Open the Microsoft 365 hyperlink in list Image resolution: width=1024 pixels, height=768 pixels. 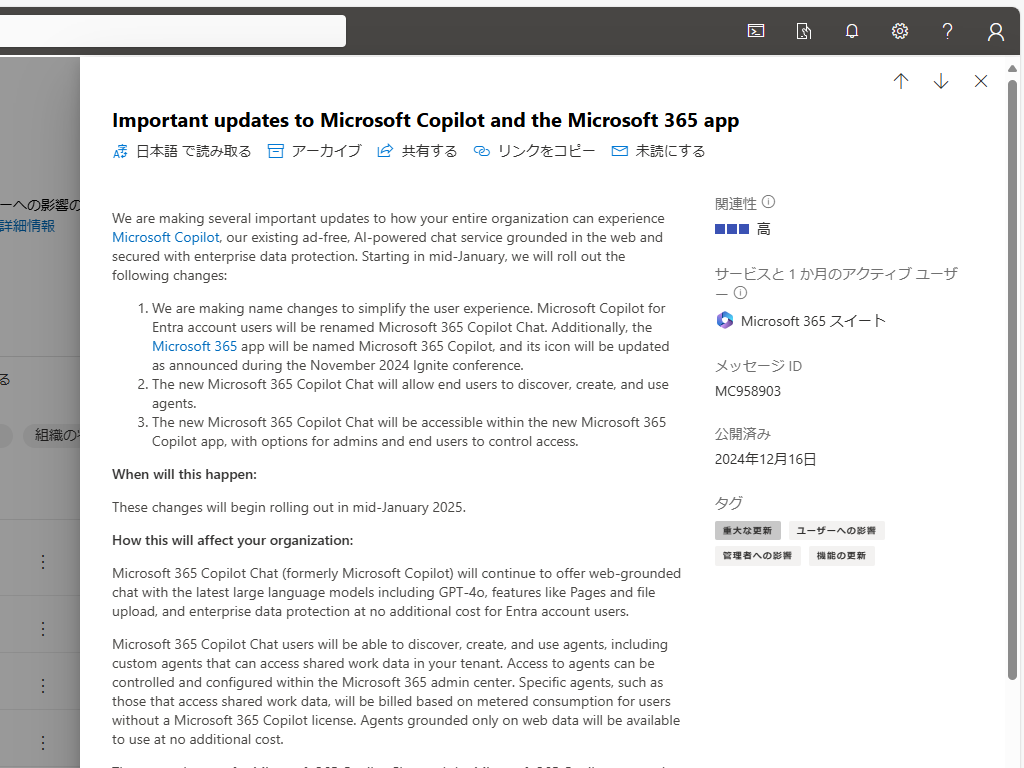pos(194,346)
